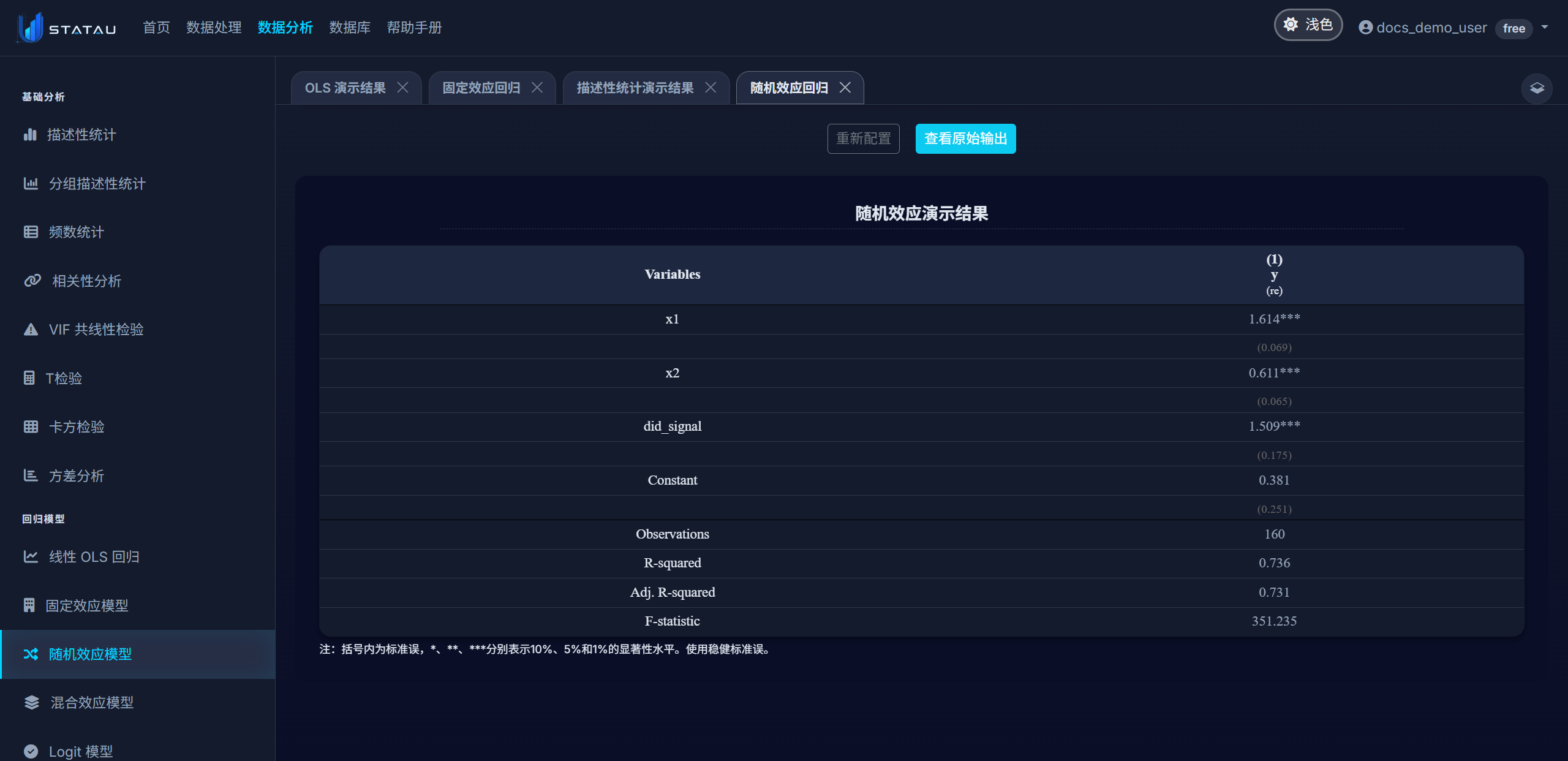Click the x2 coefficient 0.611***
Viewport: 1568px width, 761px height.
tap(1274, 373)
